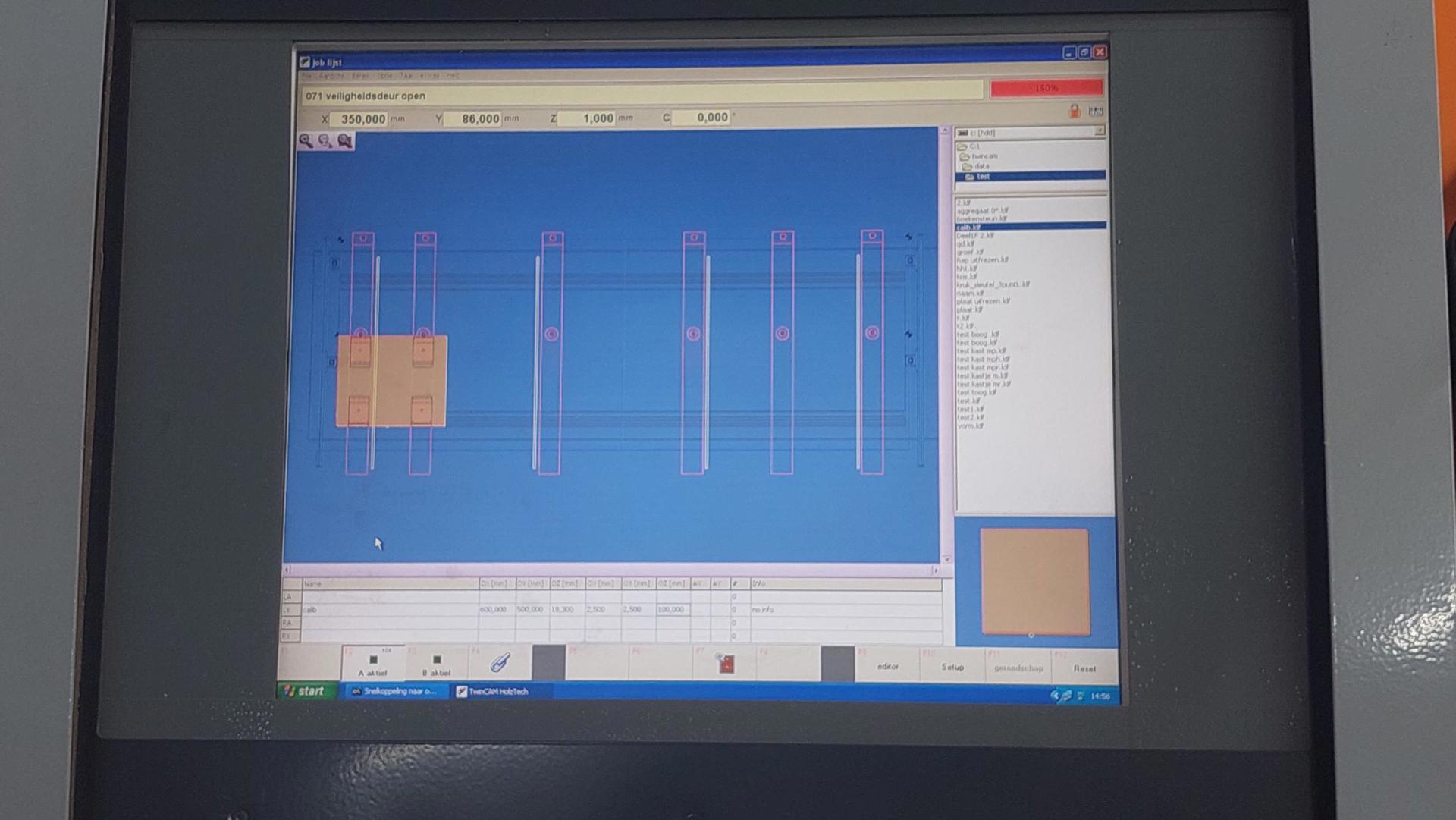This screenshot has height=820, width=1456.
Task: Open the first menu in the menu bar
Action: coord(306,76)
